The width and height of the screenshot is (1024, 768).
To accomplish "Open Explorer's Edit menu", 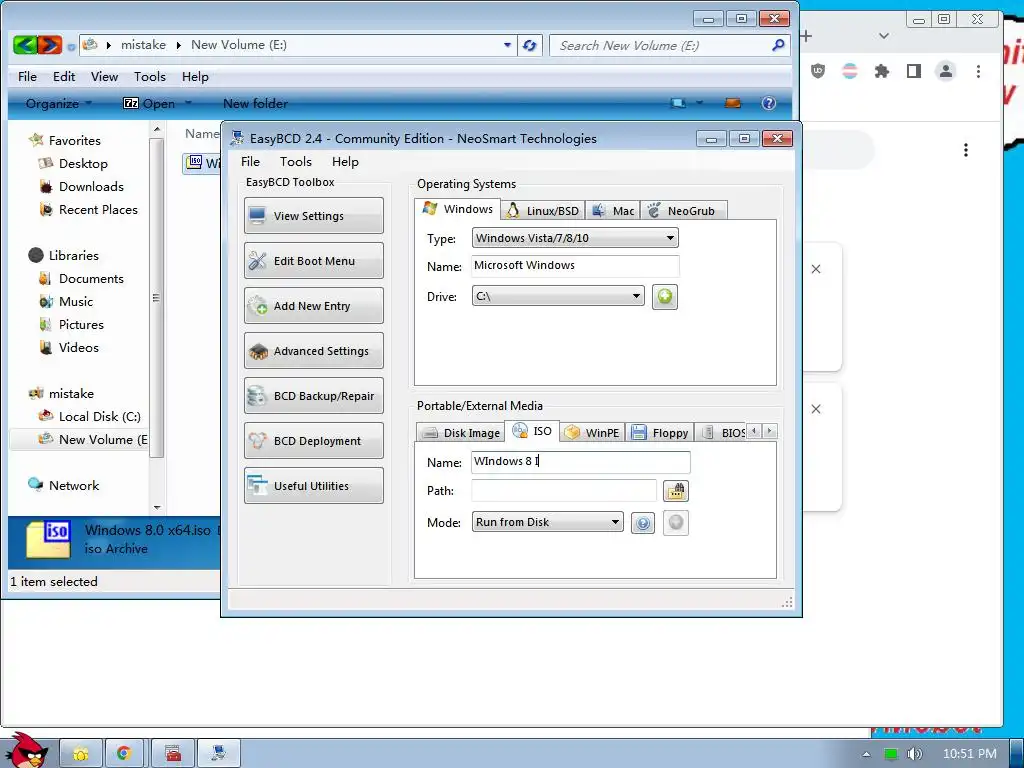I will (x=63, y=76).
